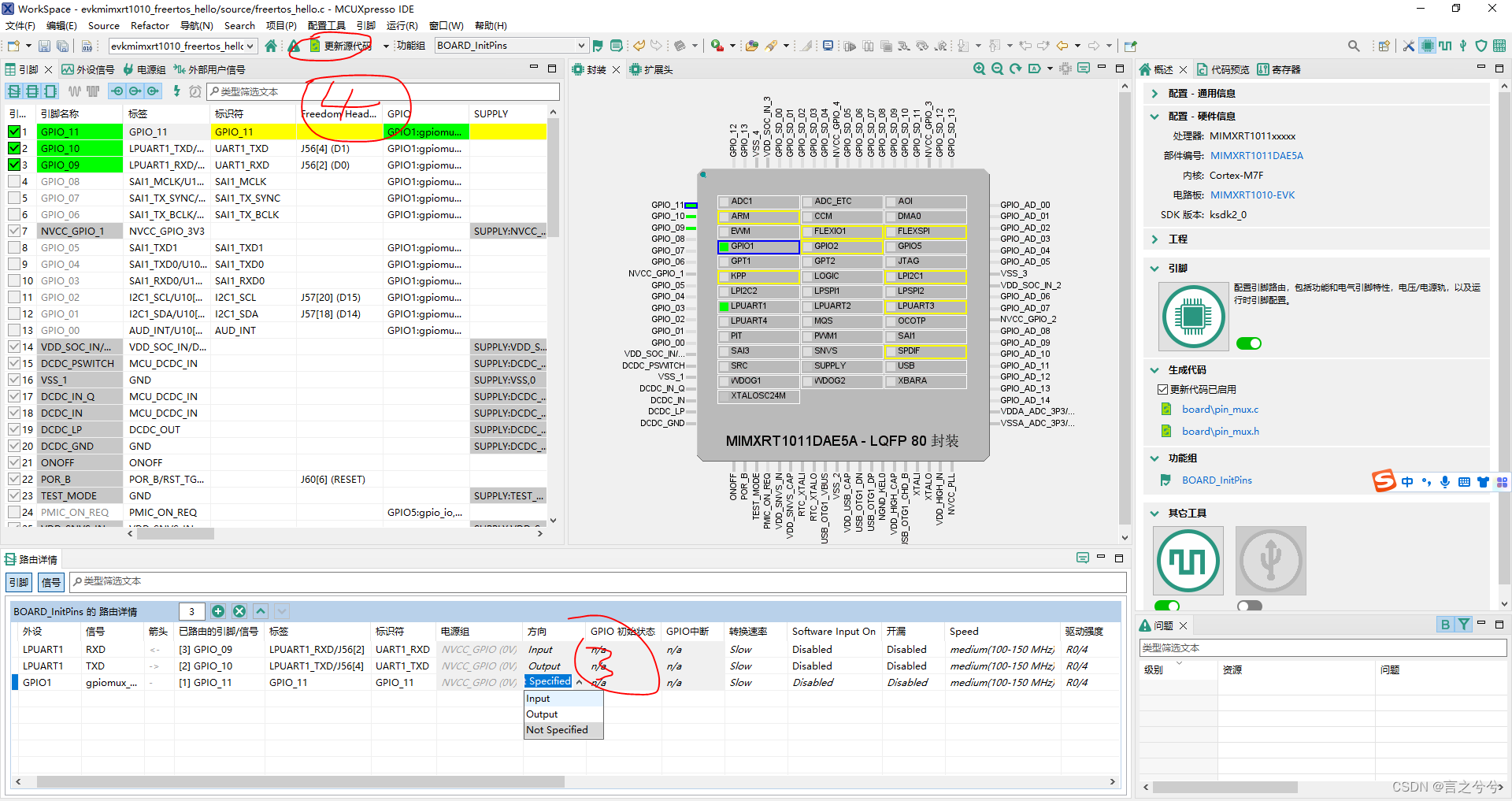This screenshot has width=1512, height=801.
Task: Collapse the 功能组 section
Action: click(1154, 458)
